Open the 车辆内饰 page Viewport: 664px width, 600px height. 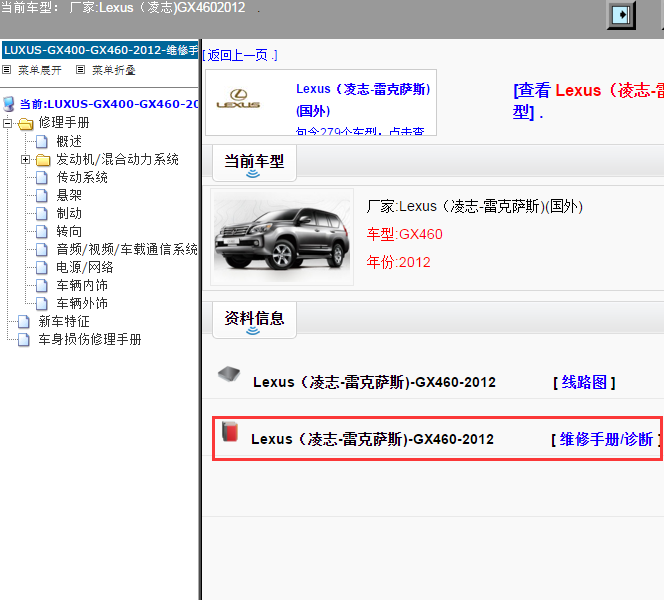pos(82,285)
